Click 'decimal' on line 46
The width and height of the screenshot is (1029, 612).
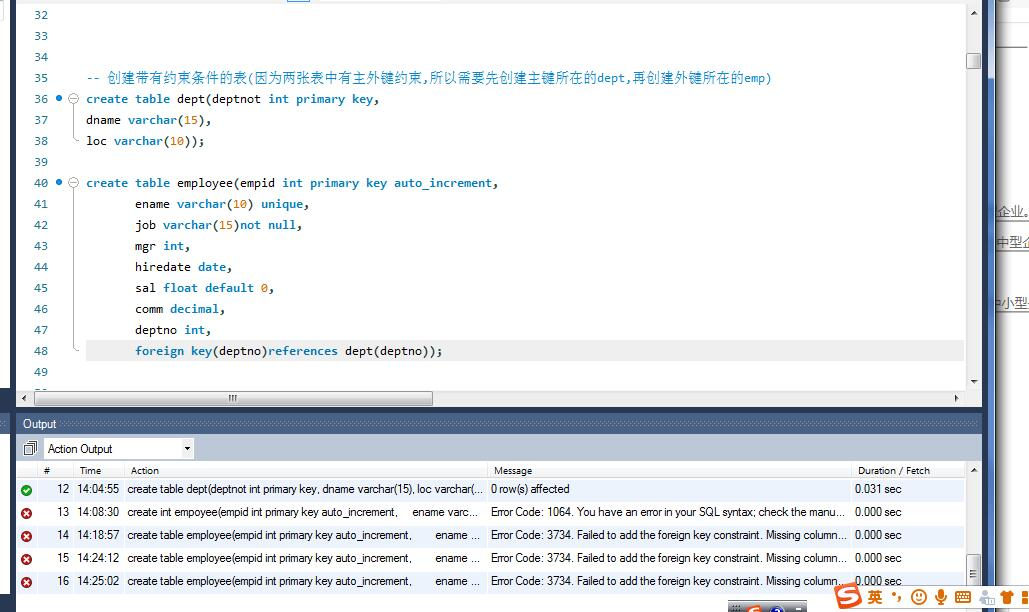click(194, 309)
